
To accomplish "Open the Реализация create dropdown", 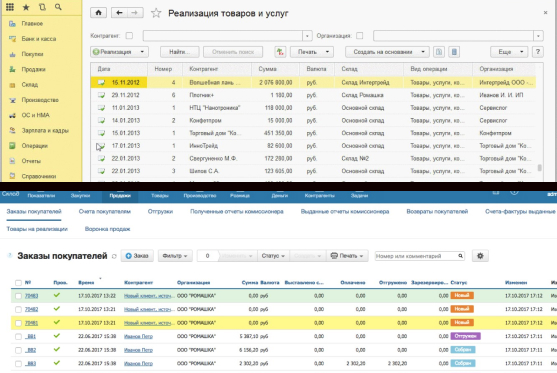I will tap(119, 52).
